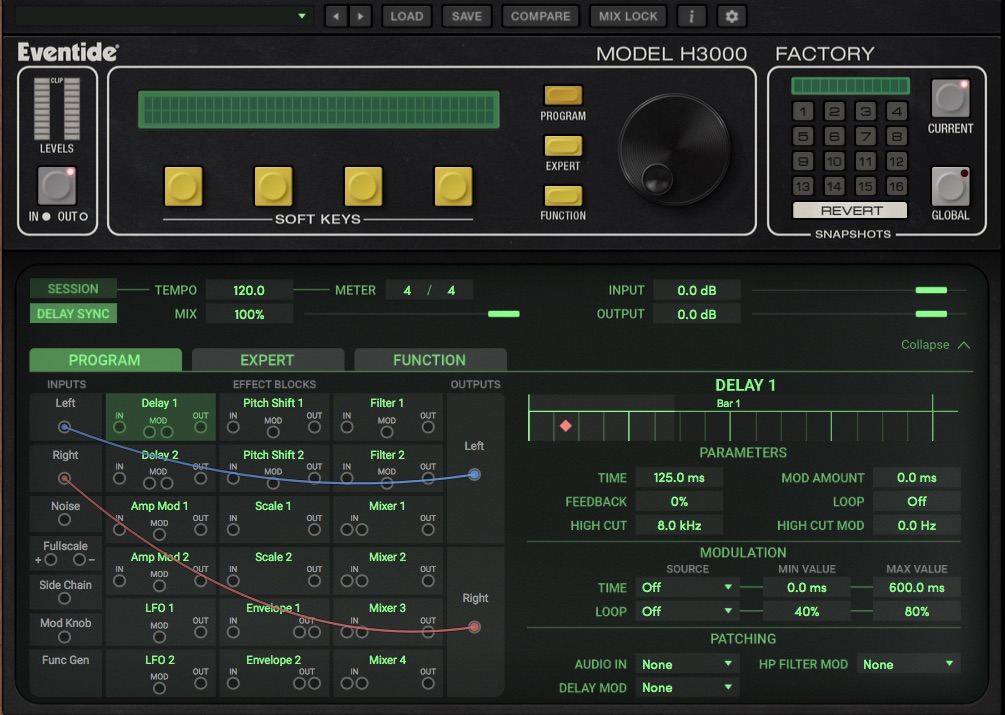Click the delay TIME 125.0 ms field
The height and width of the screenshot is (715, 1005).
[x=679, y=478]
